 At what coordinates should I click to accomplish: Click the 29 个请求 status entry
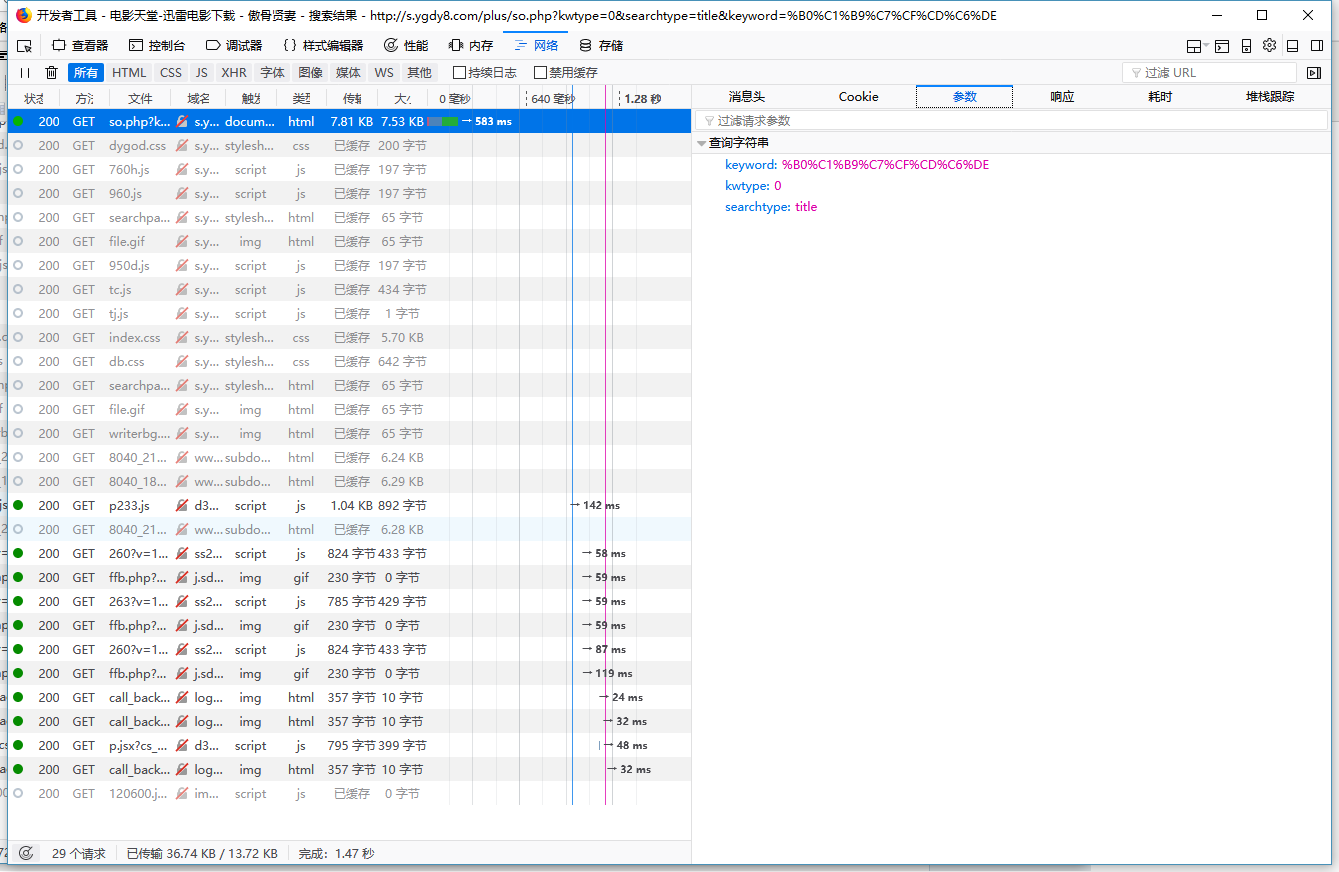tap(79, 854)
